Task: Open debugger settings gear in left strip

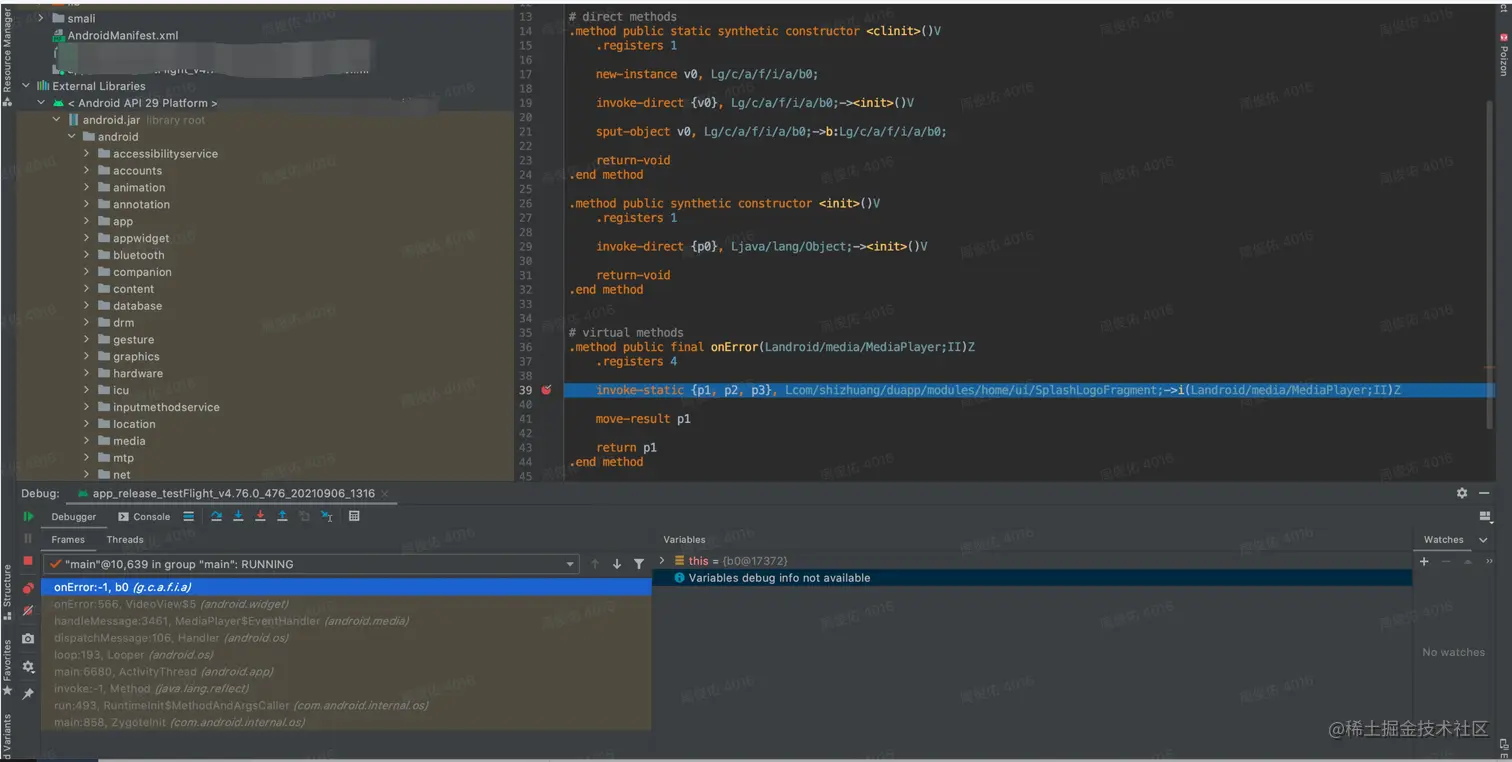Action: 28,666
